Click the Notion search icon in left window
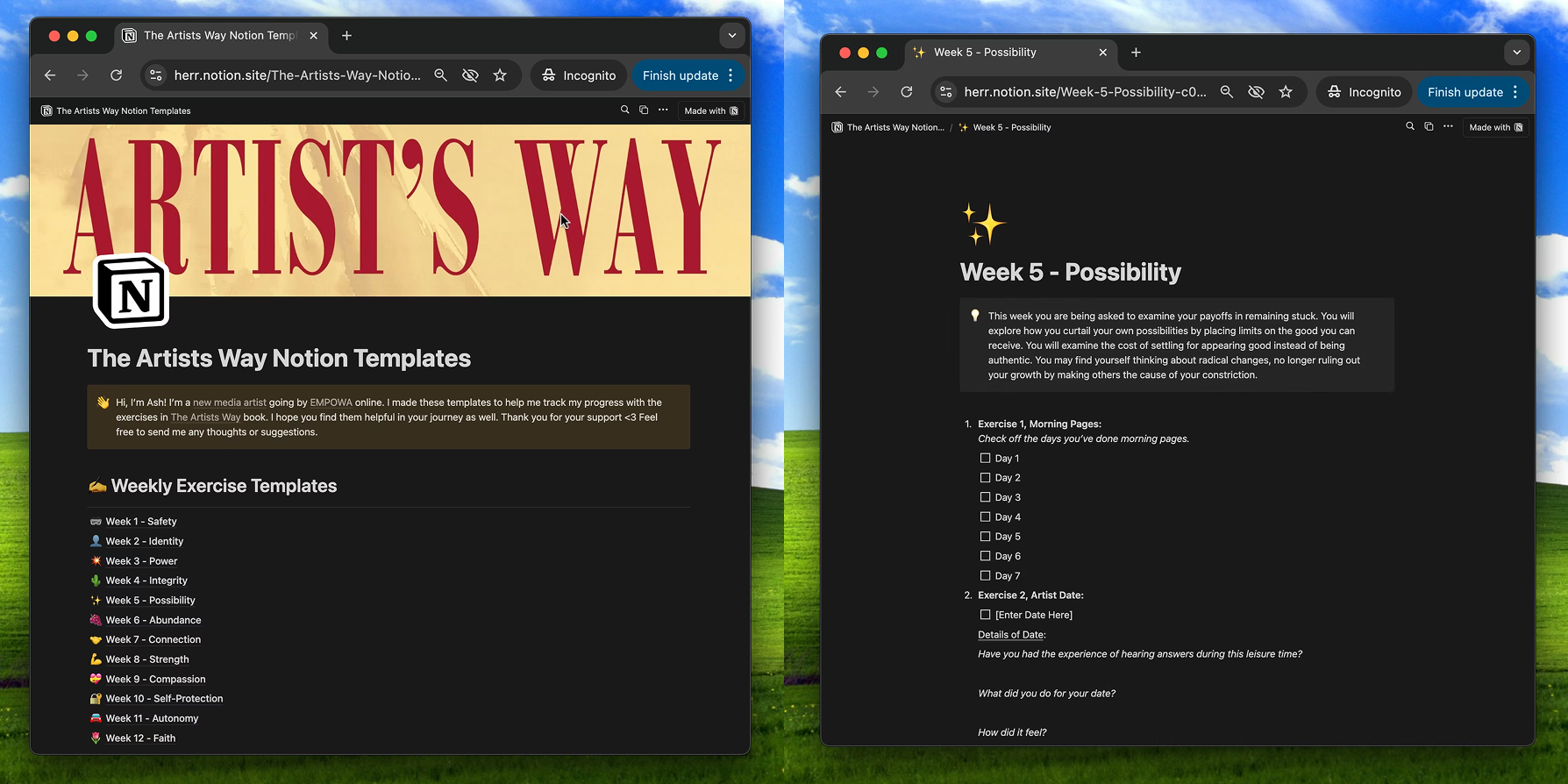The image size is (1568, 784). [624, 110]
